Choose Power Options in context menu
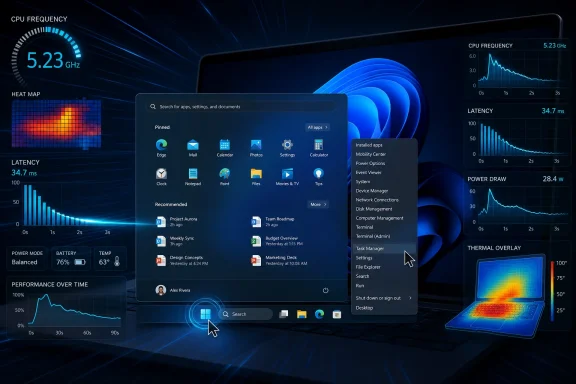The width and height of the screenshot is (576, 384). [x=370, y=164]
